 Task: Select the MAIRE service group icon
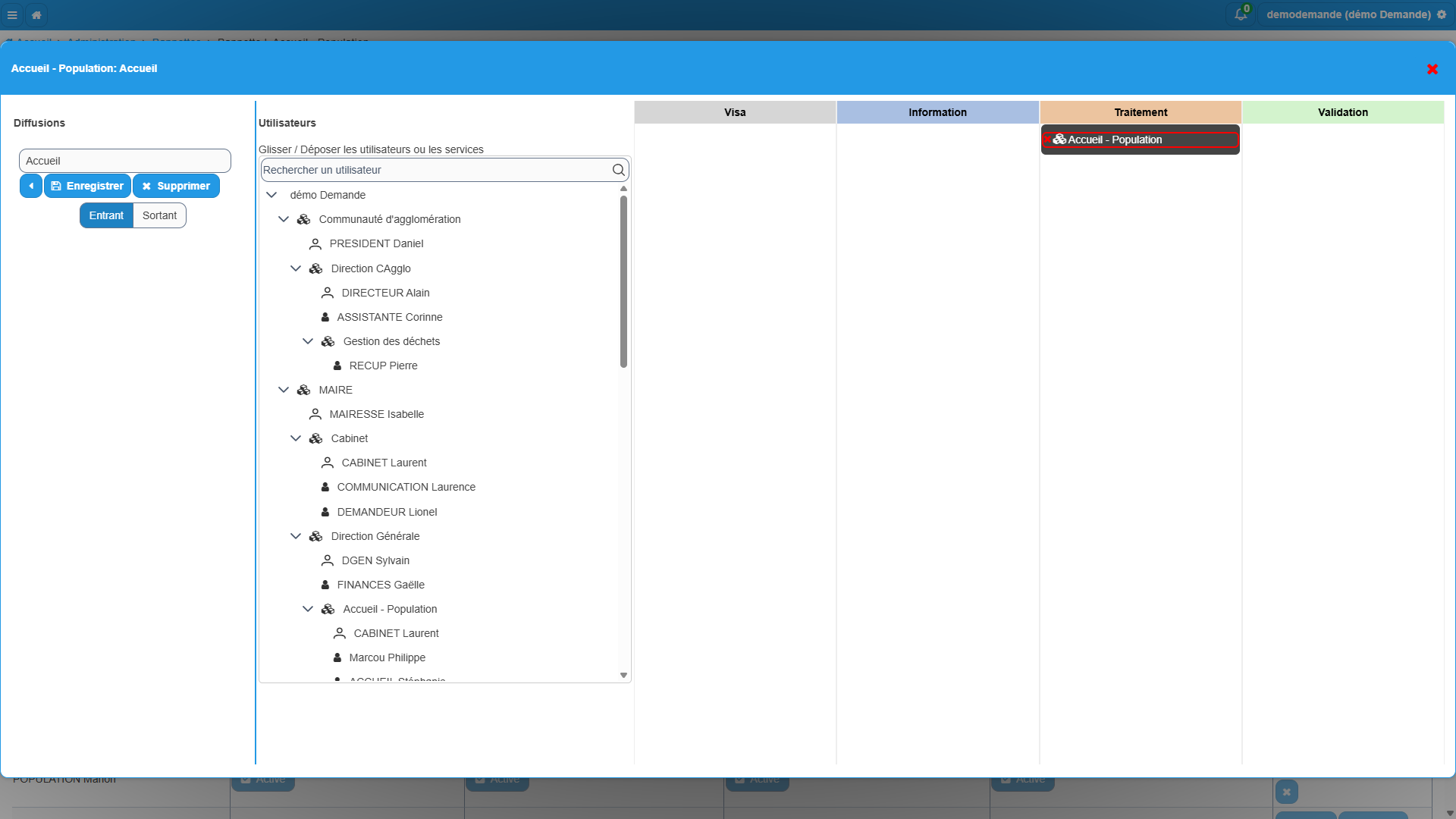coord(303,390)
